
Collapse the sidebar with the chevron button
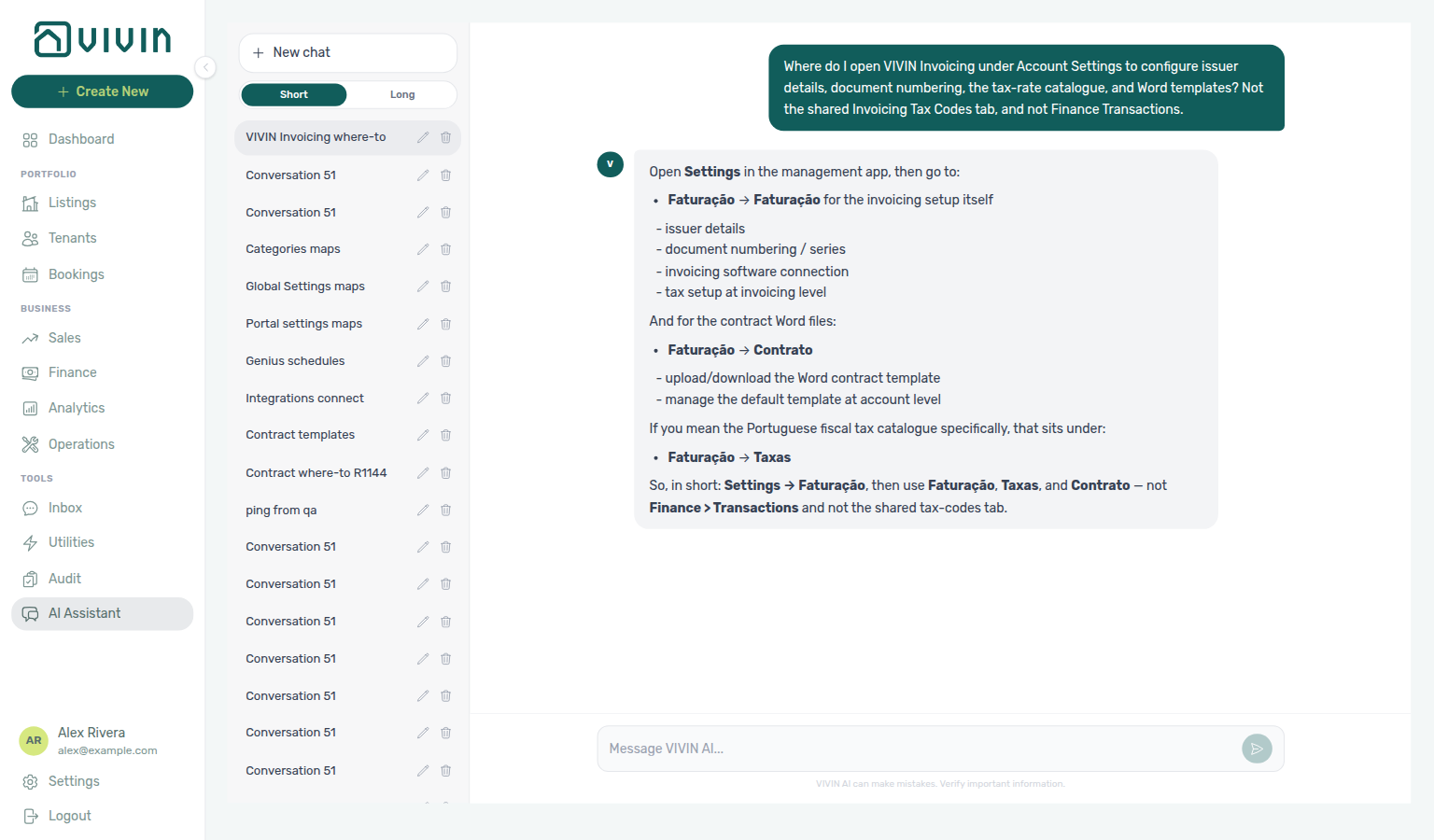205,67
